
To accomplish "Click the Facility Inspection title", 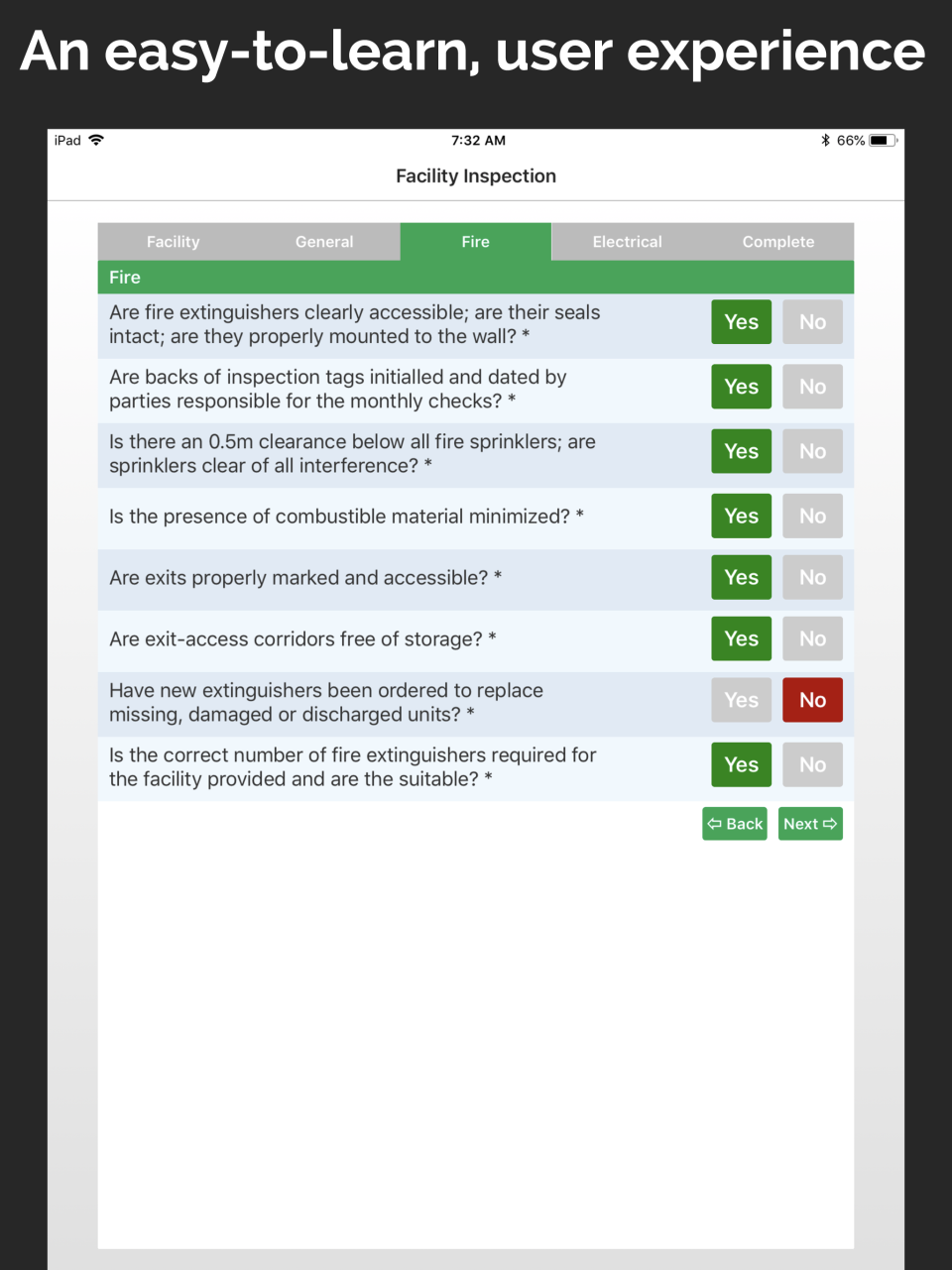I will pyautogui.click(x=475, y=175).
